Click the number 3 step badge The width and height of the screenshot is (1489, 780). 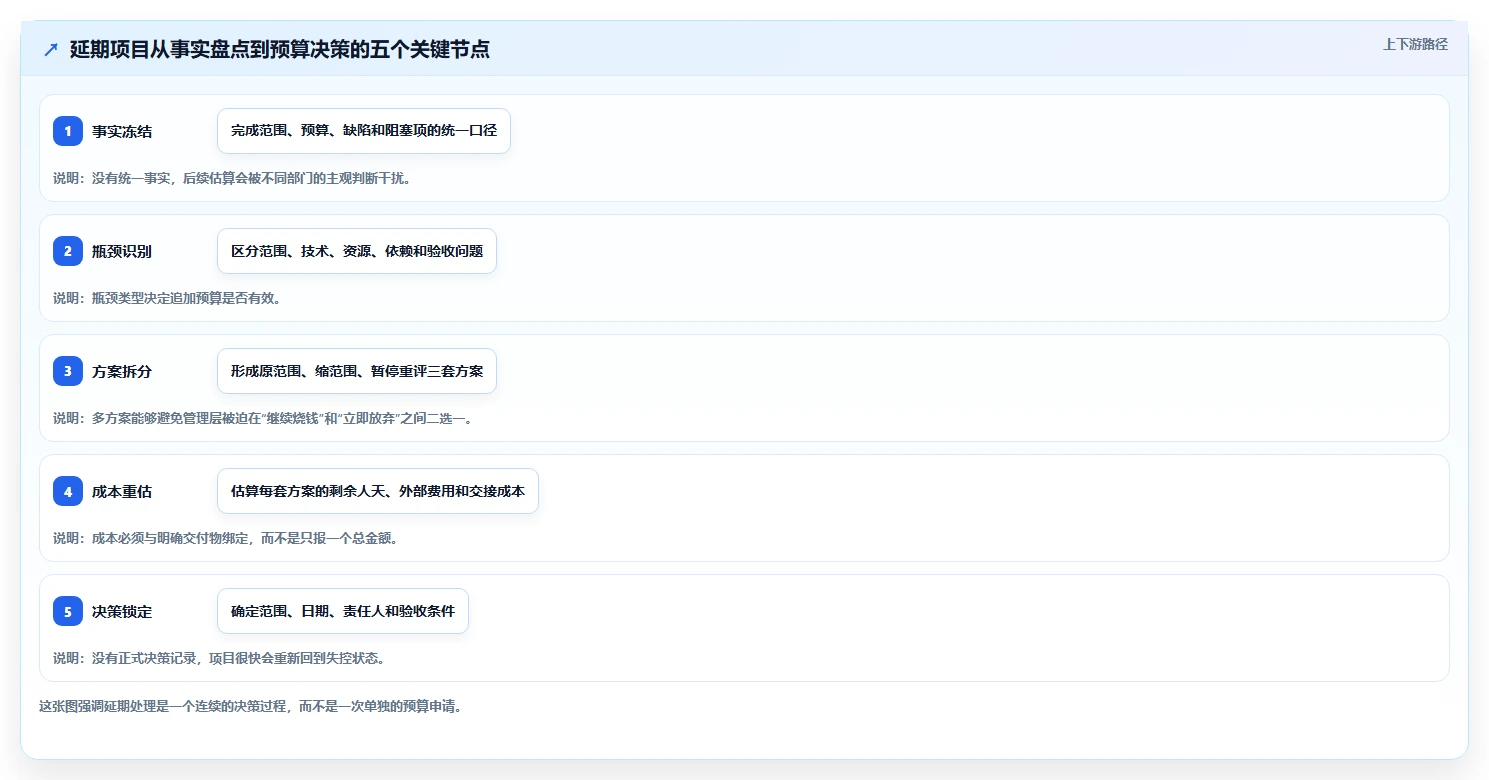point(68,371)
